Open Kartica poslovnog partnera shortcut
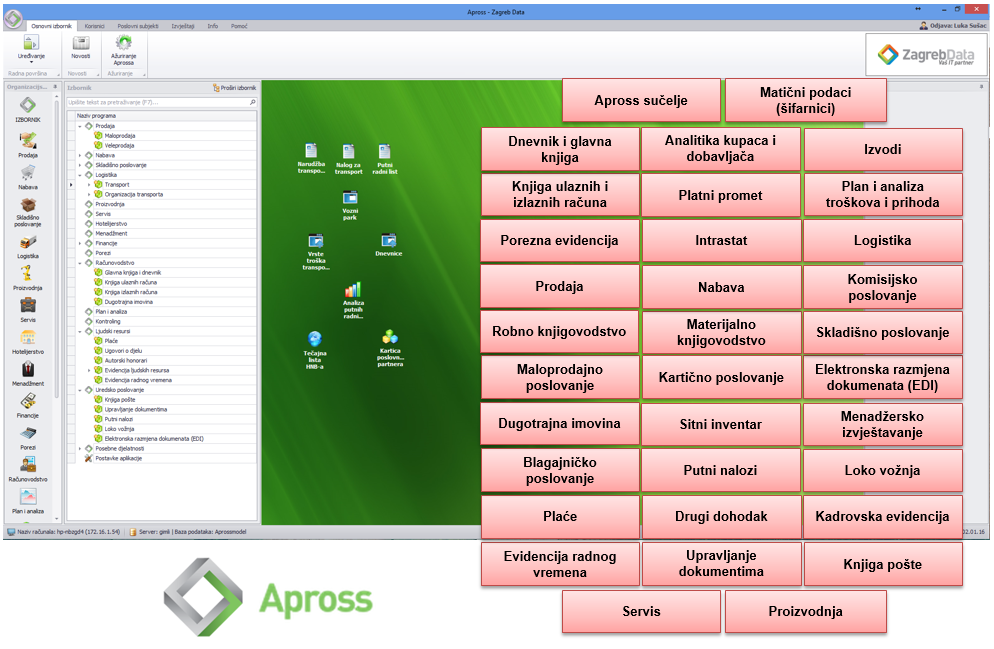Image resolution: width=994 pixels, height=649 pixels. tap(390, 349)
